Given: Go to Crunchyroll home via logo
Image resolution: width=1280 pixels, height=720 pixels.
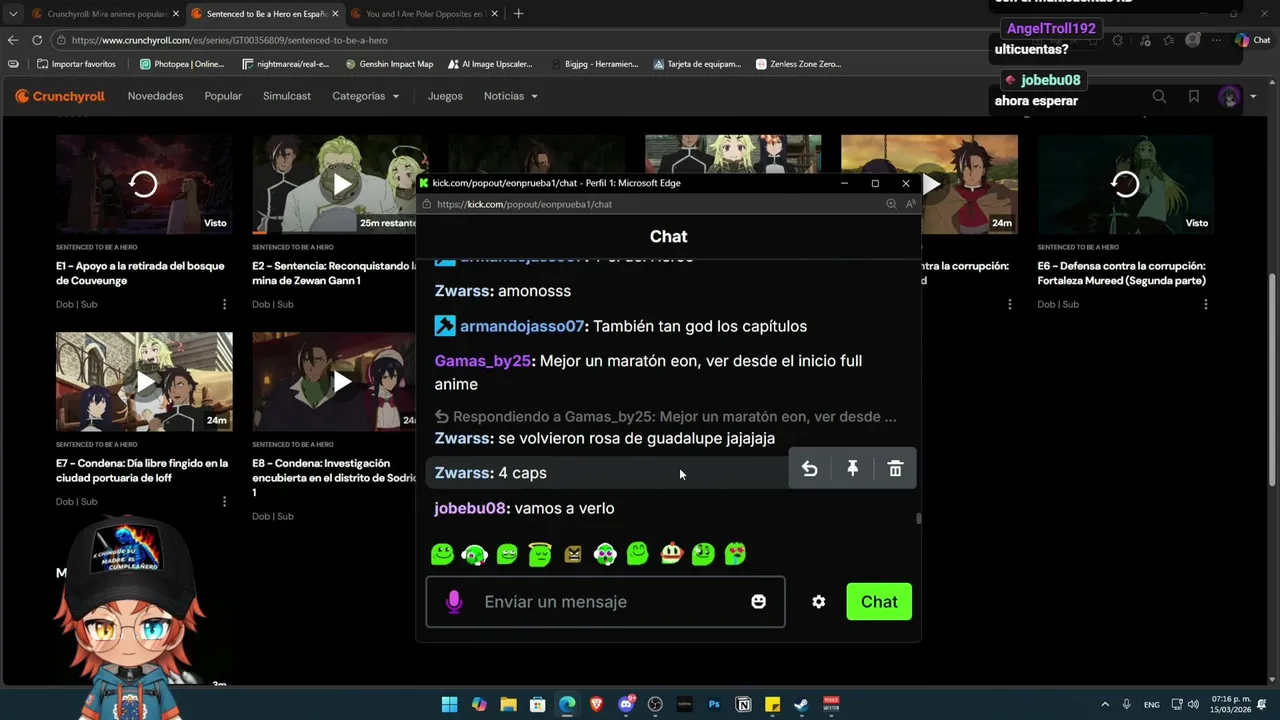Looking at the screenshot, I should click(60, 97).
